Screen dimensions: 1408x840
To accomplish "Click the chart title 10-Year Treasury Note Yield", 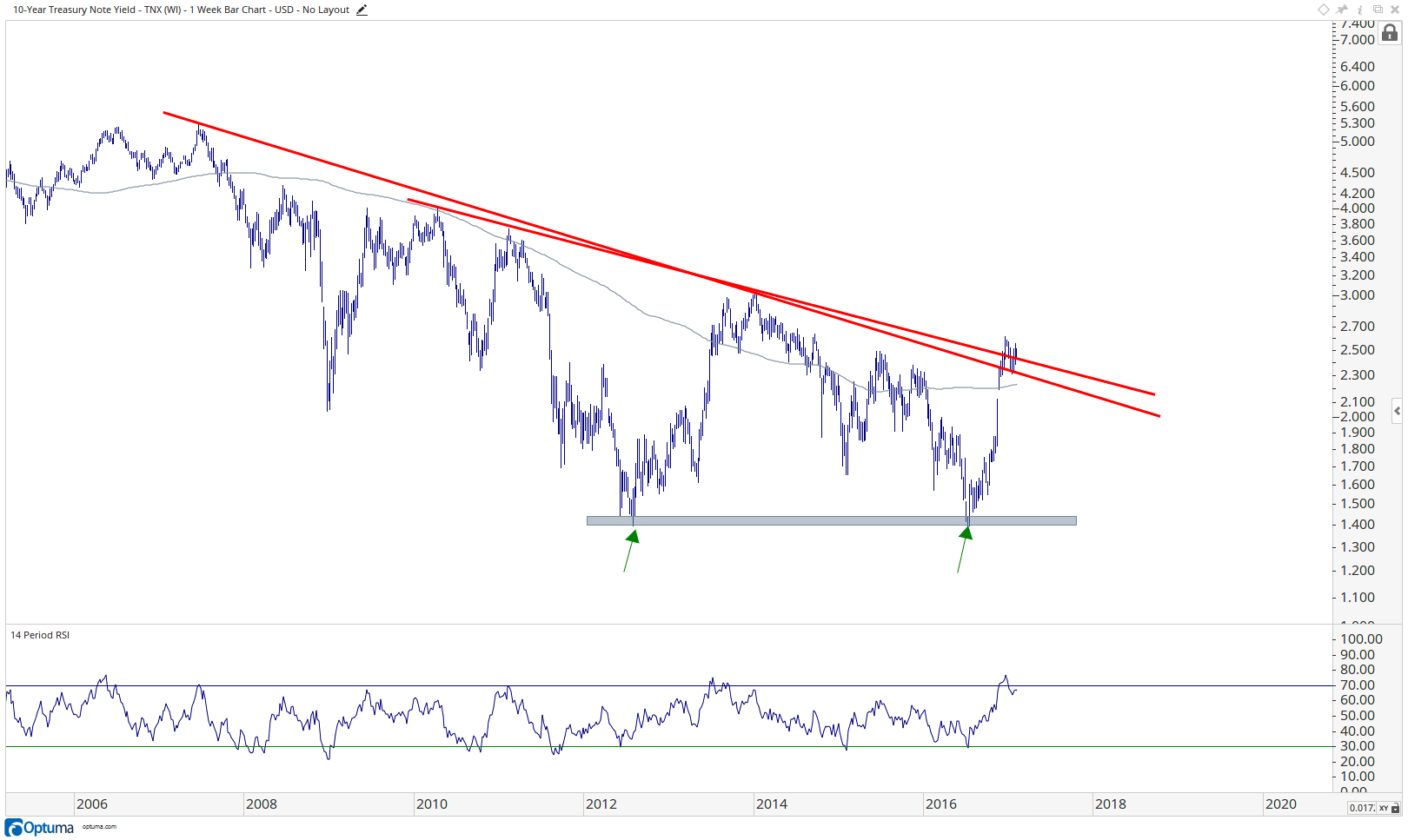I will tap(75, 10).
